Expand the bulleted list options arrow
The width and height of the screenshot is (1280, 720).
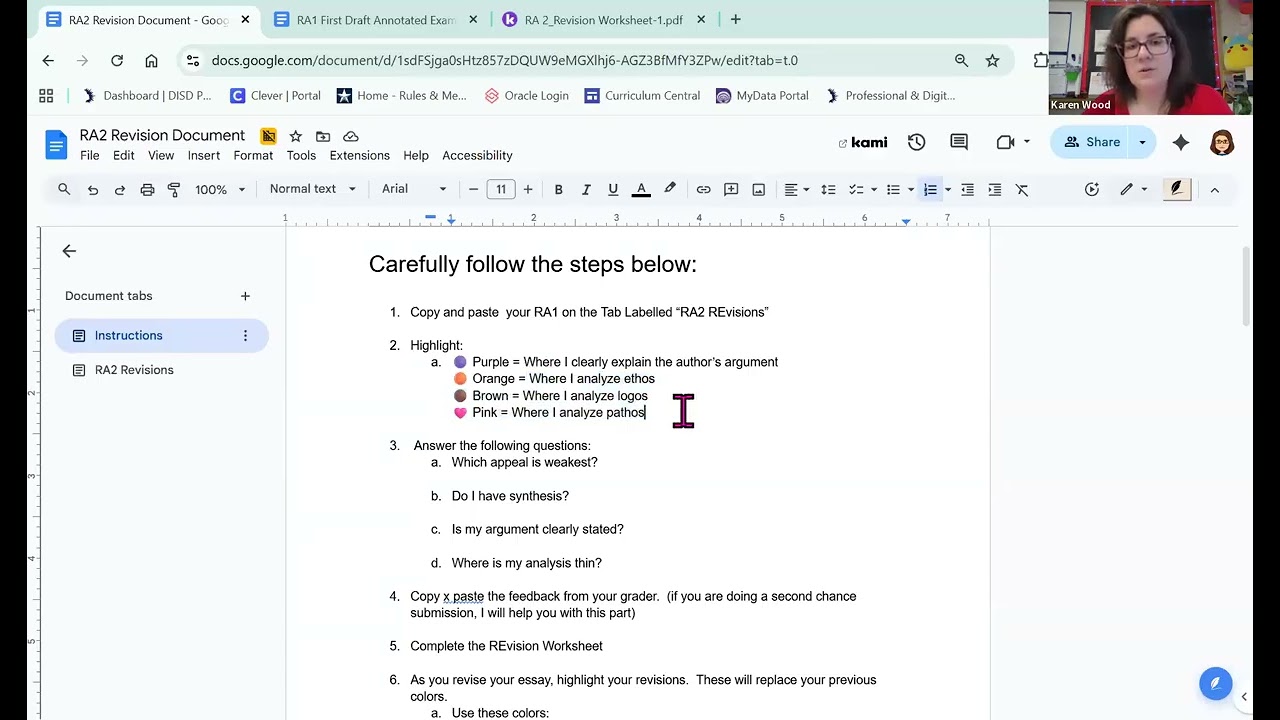[x=911, y=189]
